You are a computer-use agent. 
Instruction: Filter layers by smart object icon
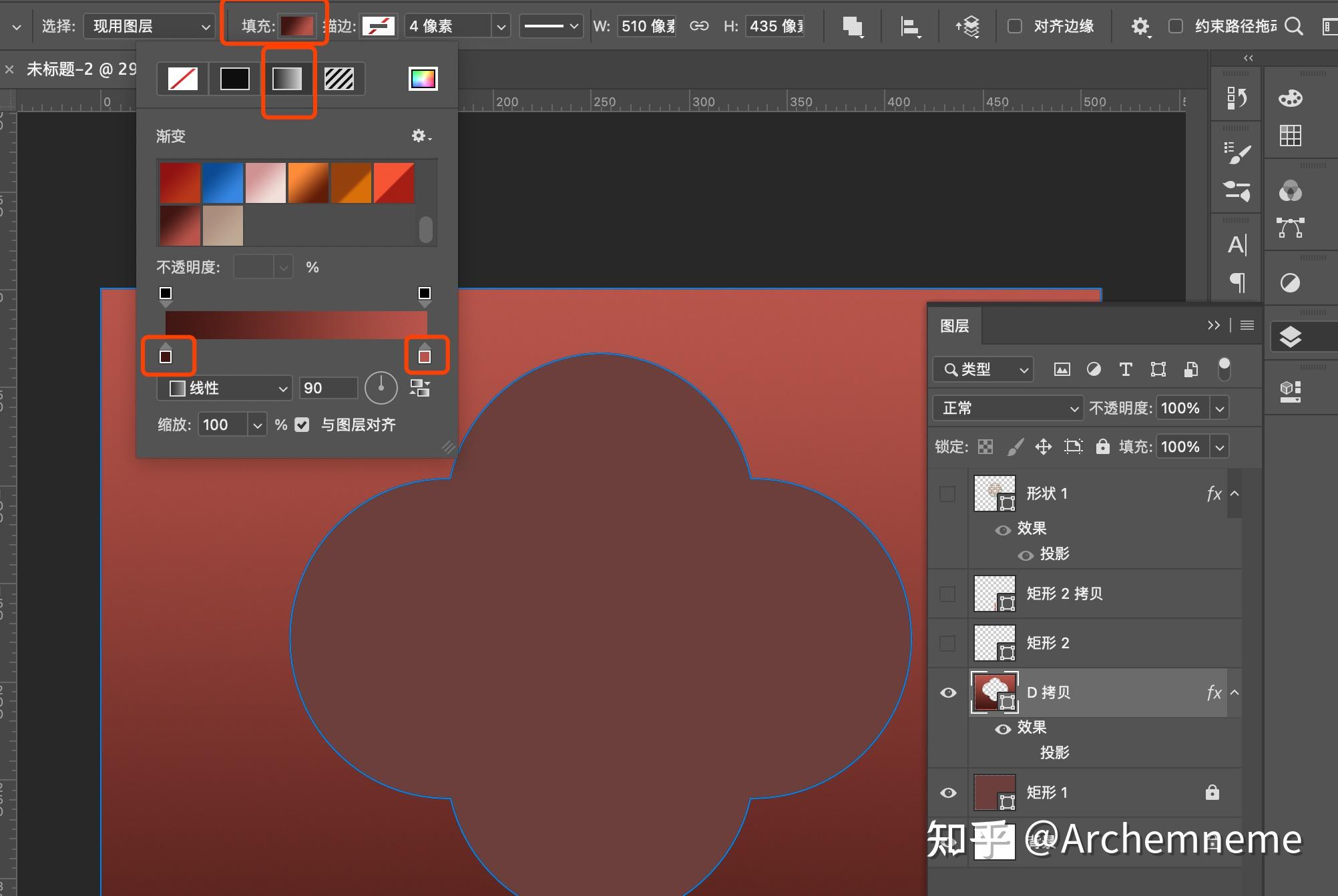(1190, 369)
